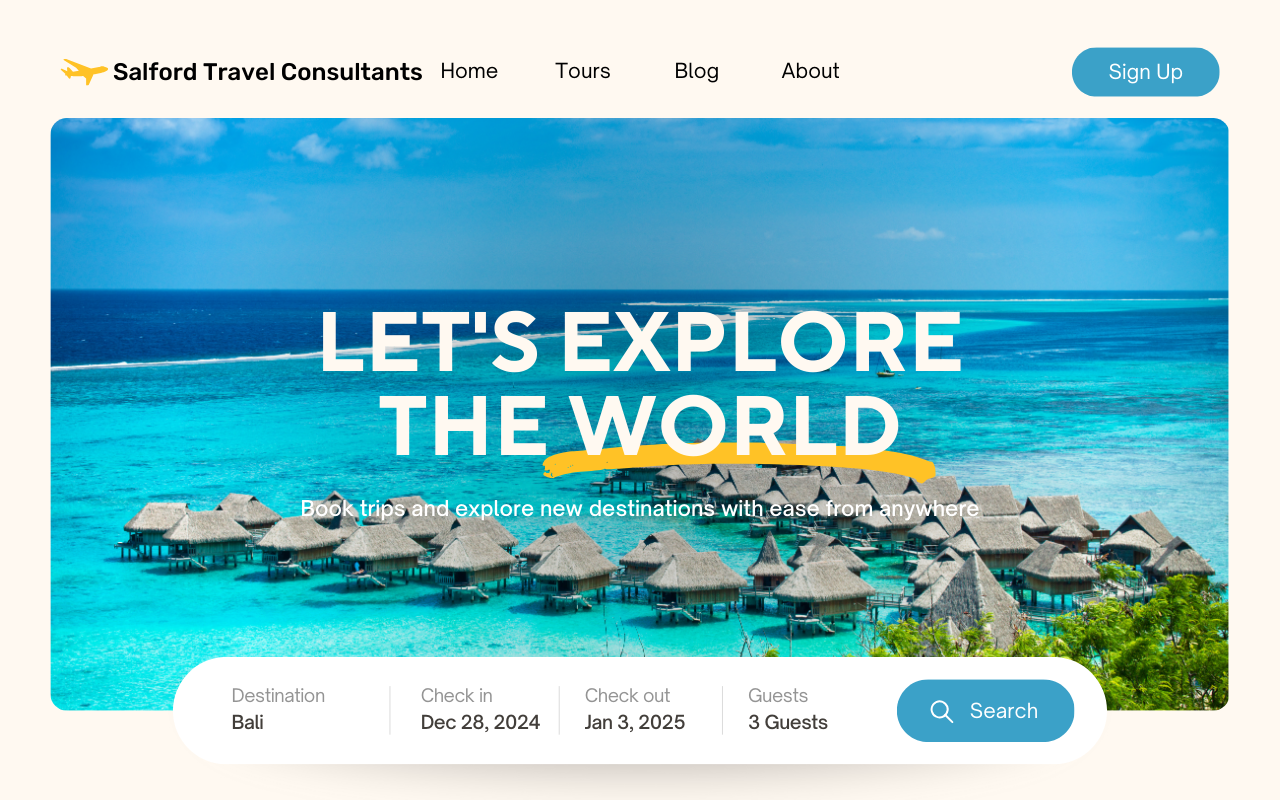Click the LET'S EXPLORE THE WORLD headline
This screenshot has width=1280, height=800.
[640, 384]
